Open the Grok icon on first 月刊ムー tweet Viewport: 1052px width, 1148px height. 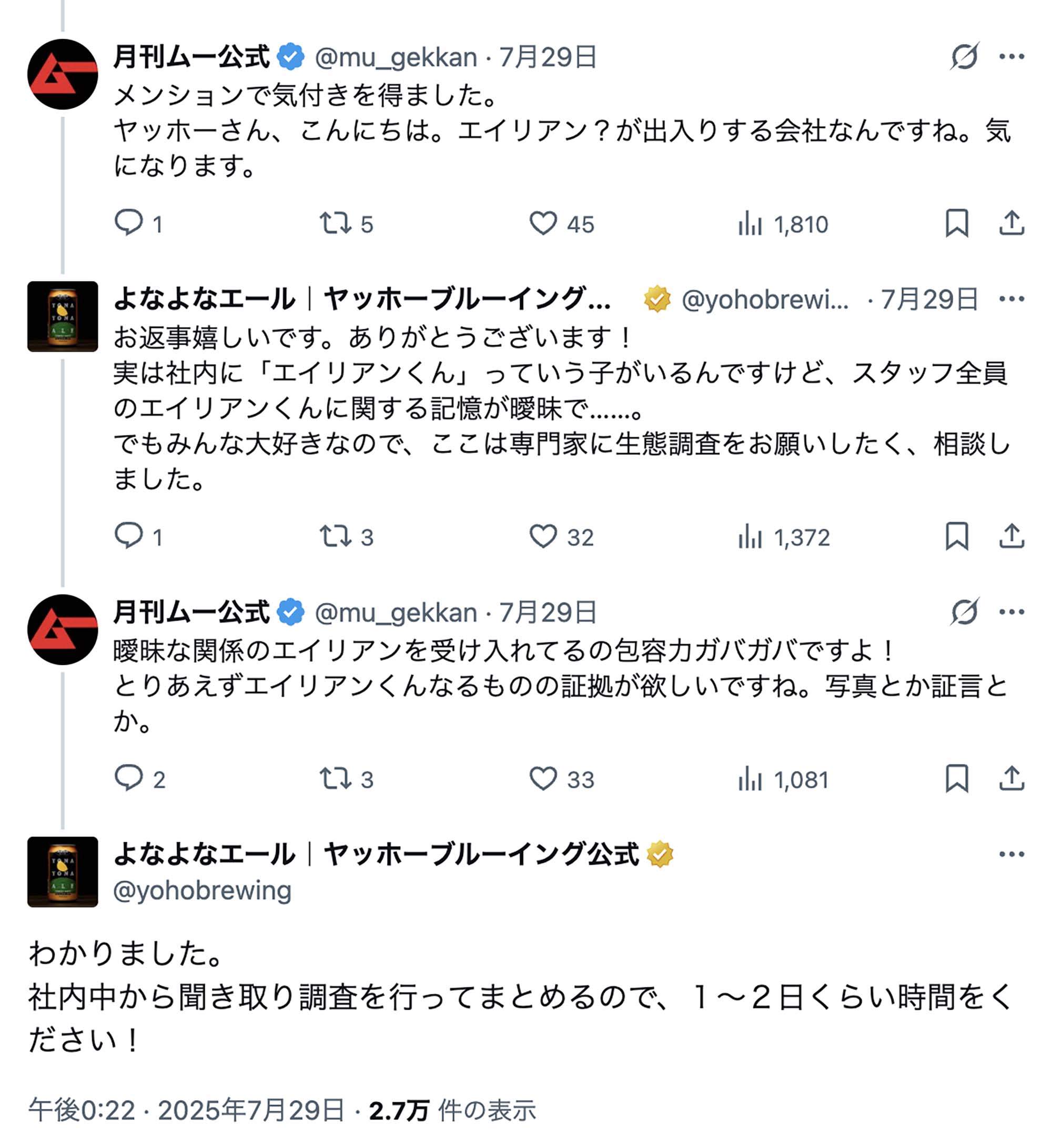[964, 56]
